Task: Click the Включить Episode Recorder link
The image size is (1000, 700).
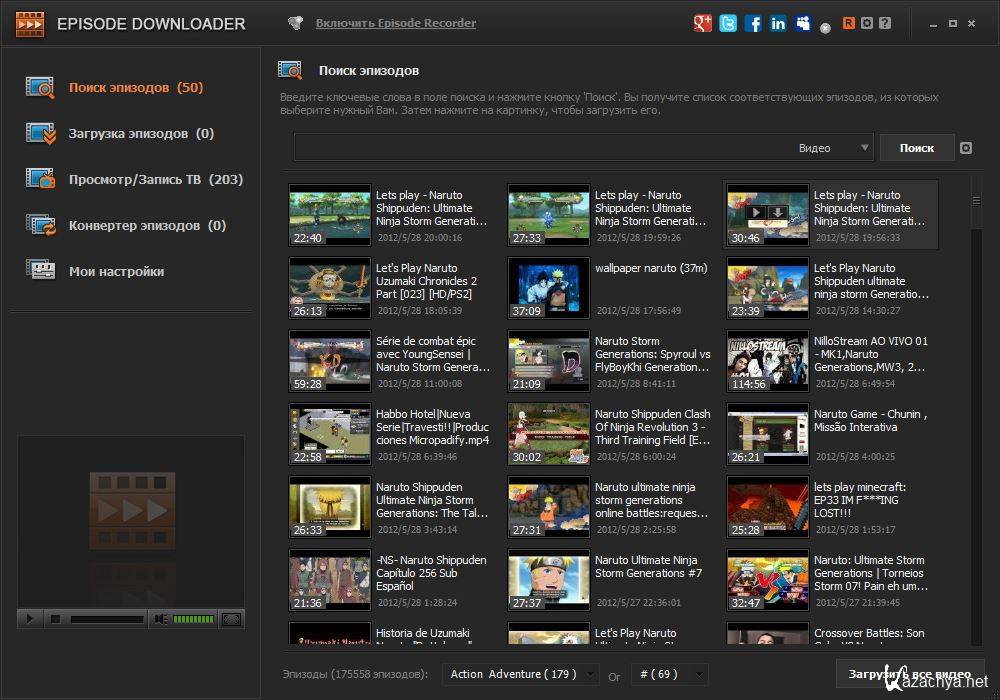Action: (396, 23)
